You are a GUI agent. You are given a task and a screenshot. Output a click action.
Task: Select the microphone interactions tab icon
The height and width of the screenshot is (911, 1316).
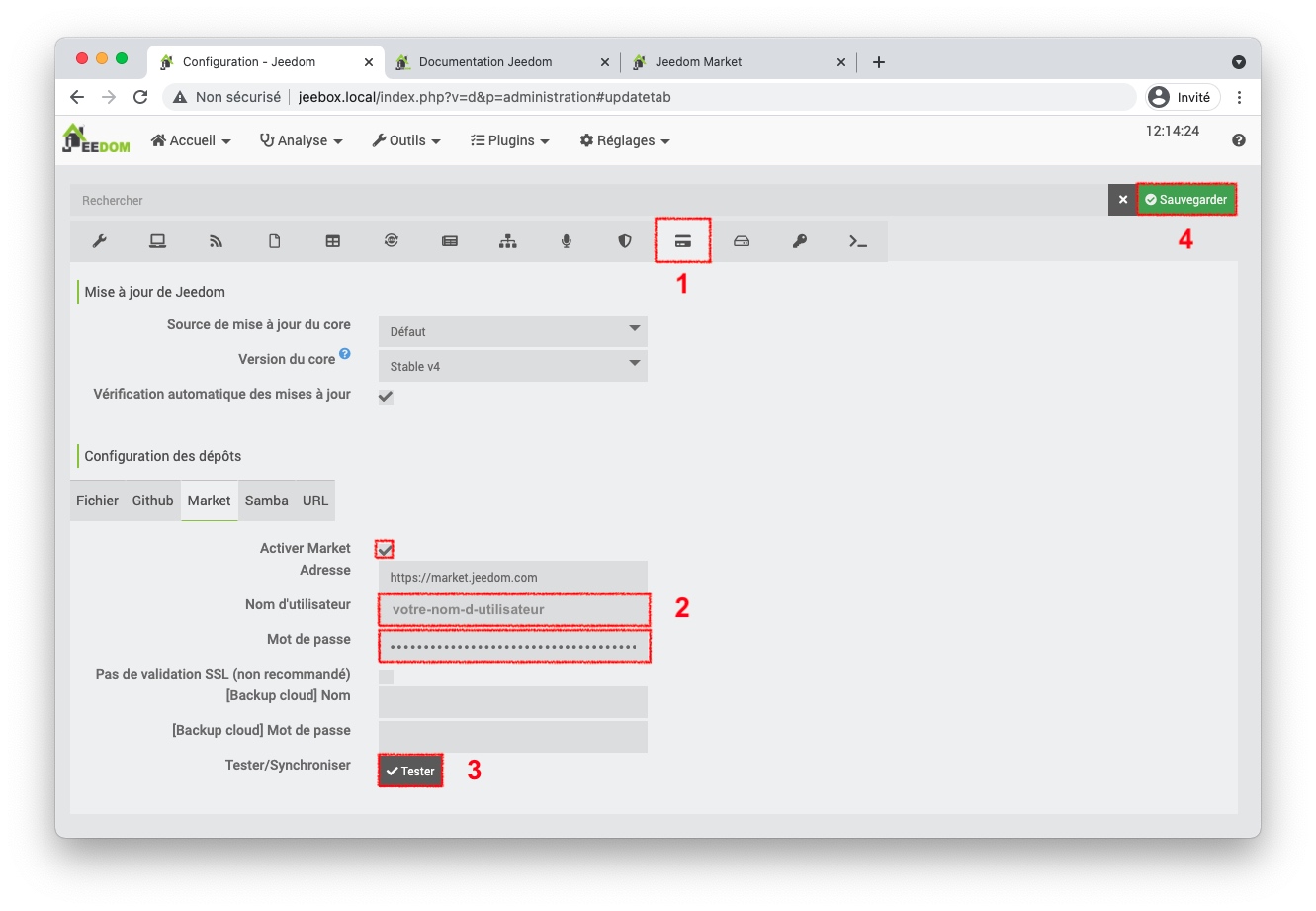coord(566,241)
